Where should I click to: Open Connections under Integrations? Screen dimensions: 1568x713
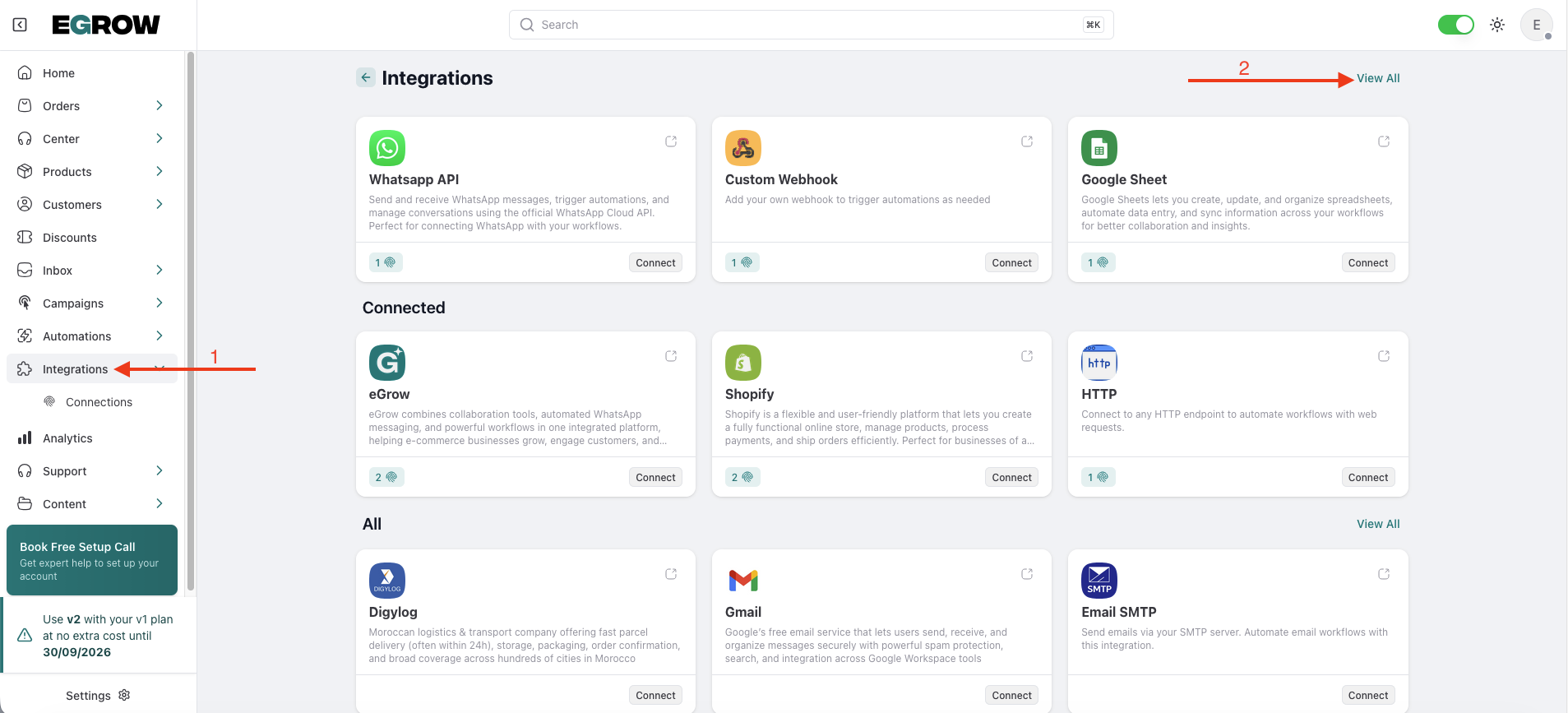(x=99, y=402)
